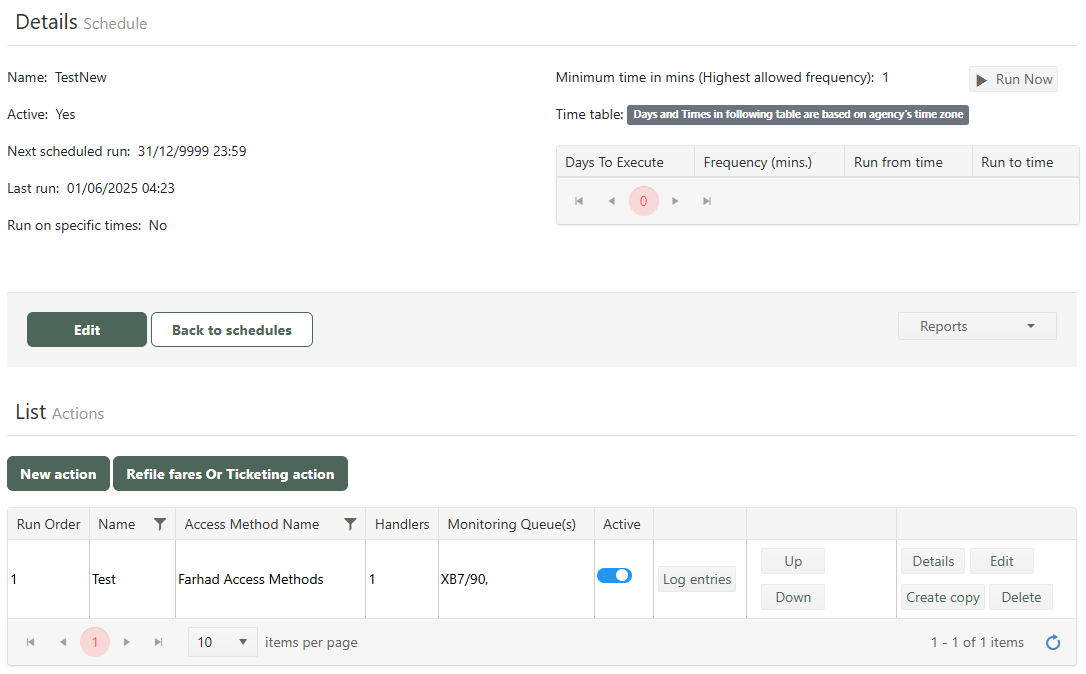This screenshot has width=1086, height=674.
Task: Sort by Run Order column header
Action: click(48, 524)
